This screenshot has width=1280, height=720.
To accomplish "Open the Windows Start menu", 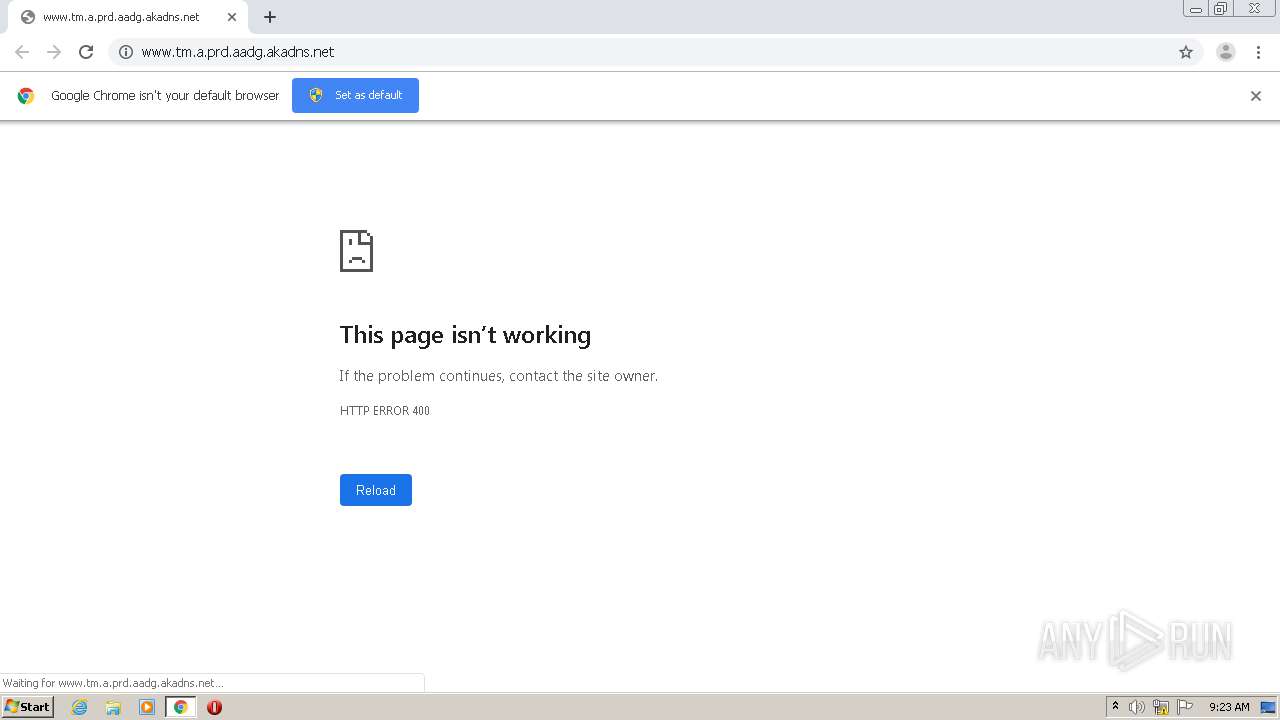I will click(x=27, y=707).
